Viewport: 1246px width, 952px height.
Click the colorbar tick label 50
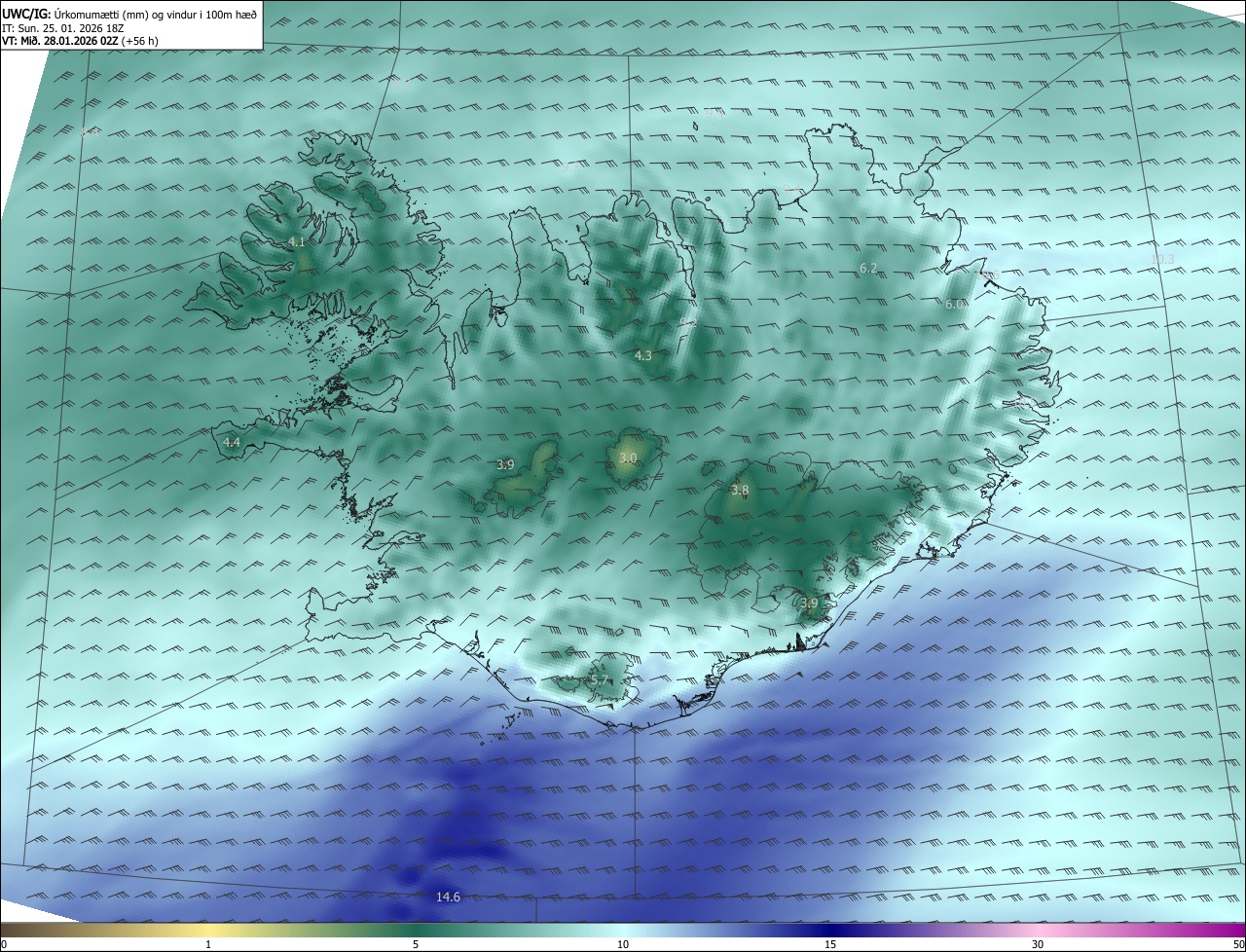[1239, 944]
